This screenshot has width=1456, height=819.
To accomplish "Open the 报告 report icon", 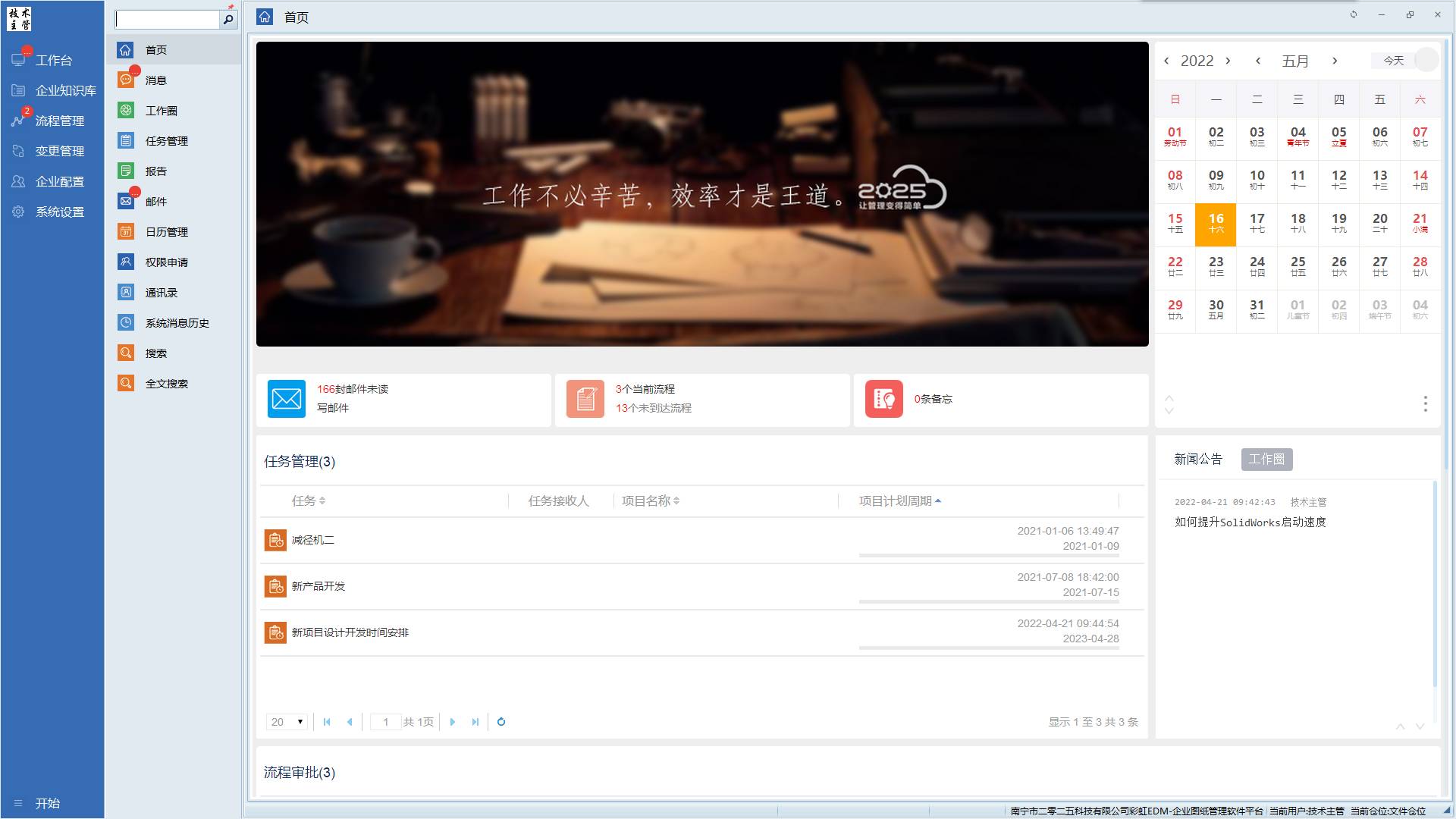I will click(x=126, y=171).
